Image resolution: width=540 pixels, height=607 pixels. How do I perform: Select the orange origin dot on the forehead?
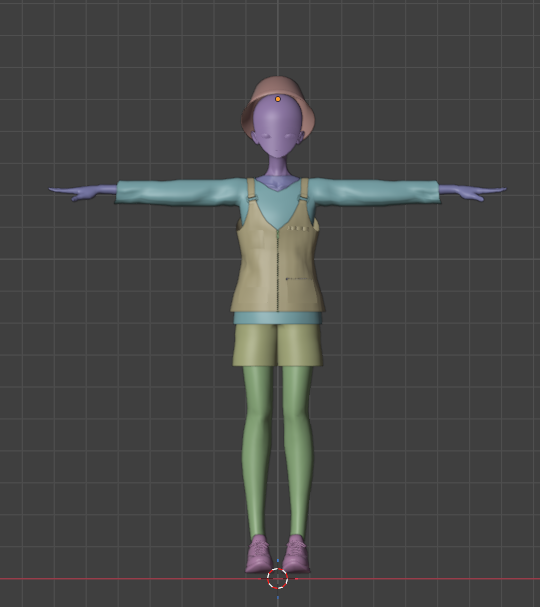278,99
